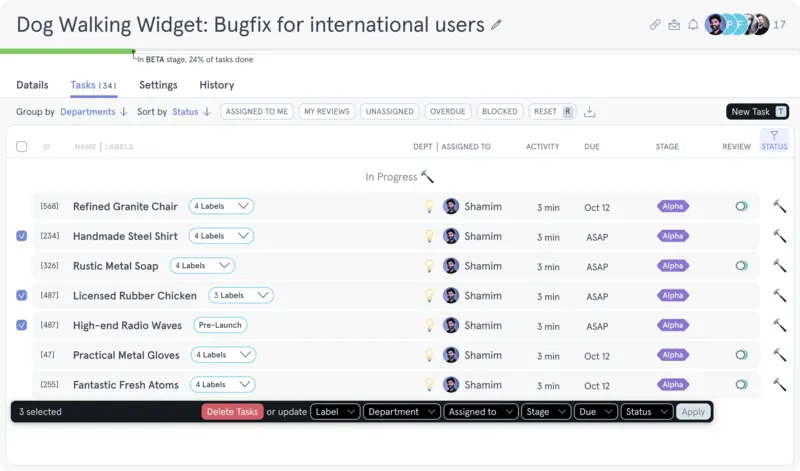Click the Apply button in bulk bar
The height and width of the screenshot is (471, 800).
pos(693,412)
